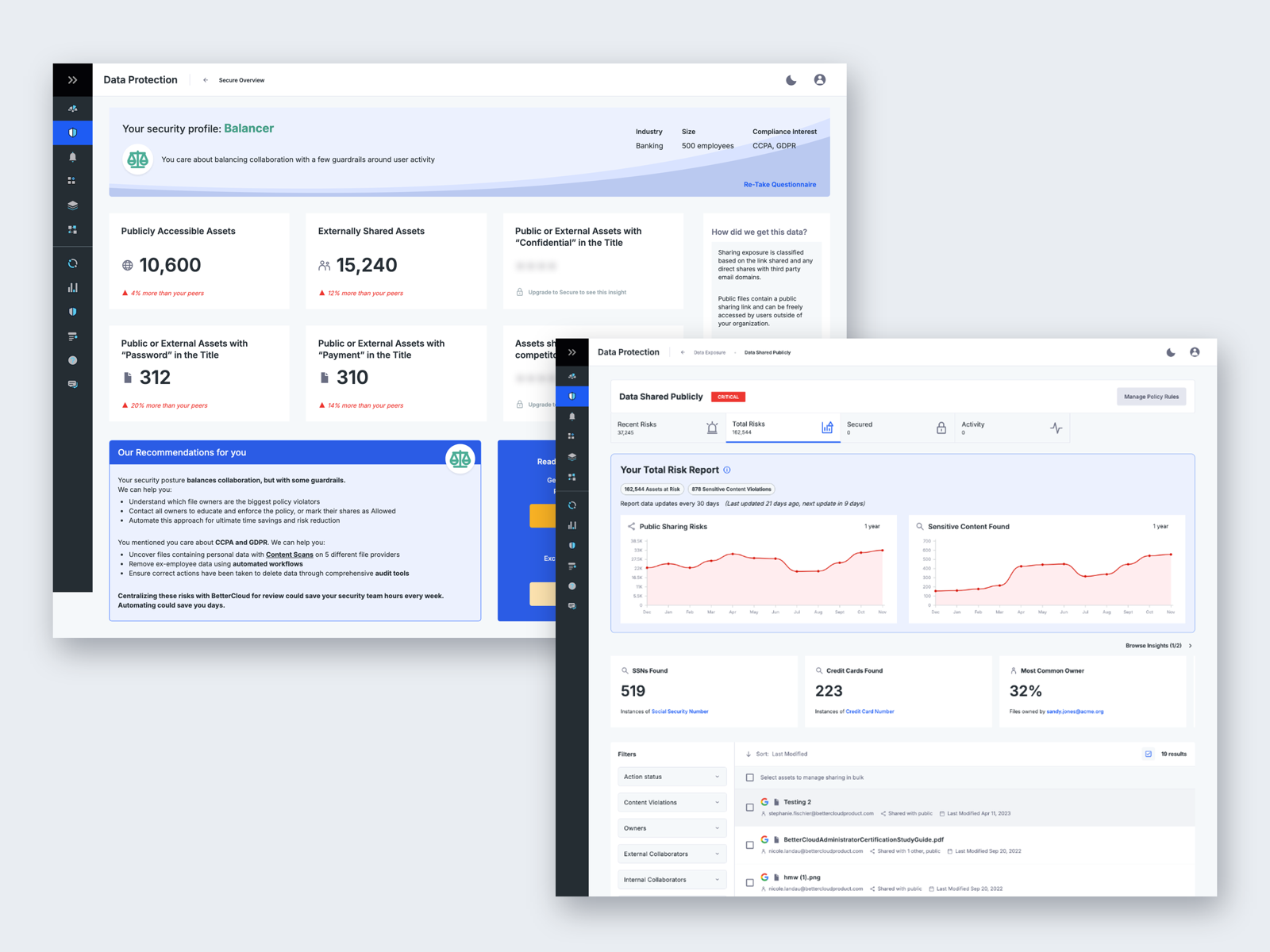Open bell alerts icon in back window sidebar
Screen dimensions: 1270x952
point(72,157)
